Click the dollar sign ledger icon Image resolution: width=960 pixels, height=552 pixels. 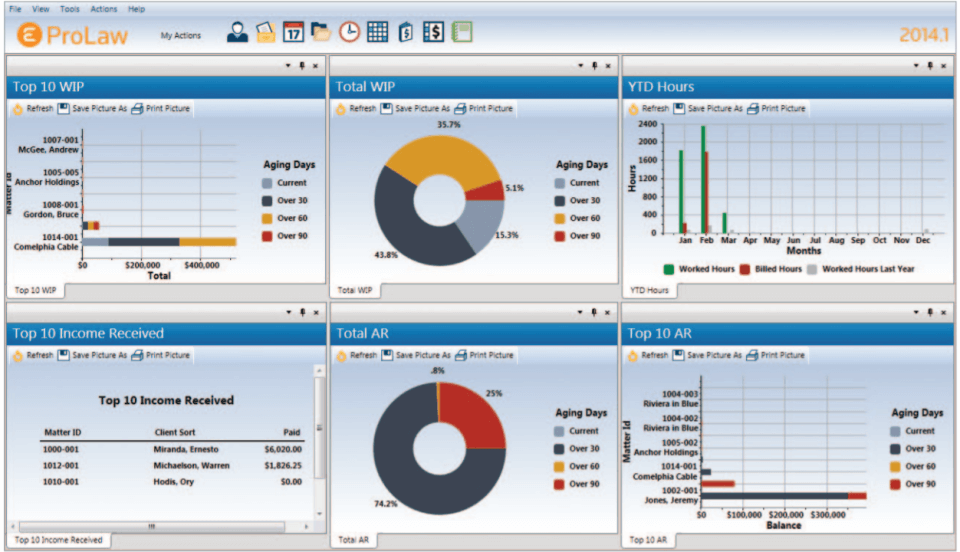pyautogui.click(x=433, y=32)
